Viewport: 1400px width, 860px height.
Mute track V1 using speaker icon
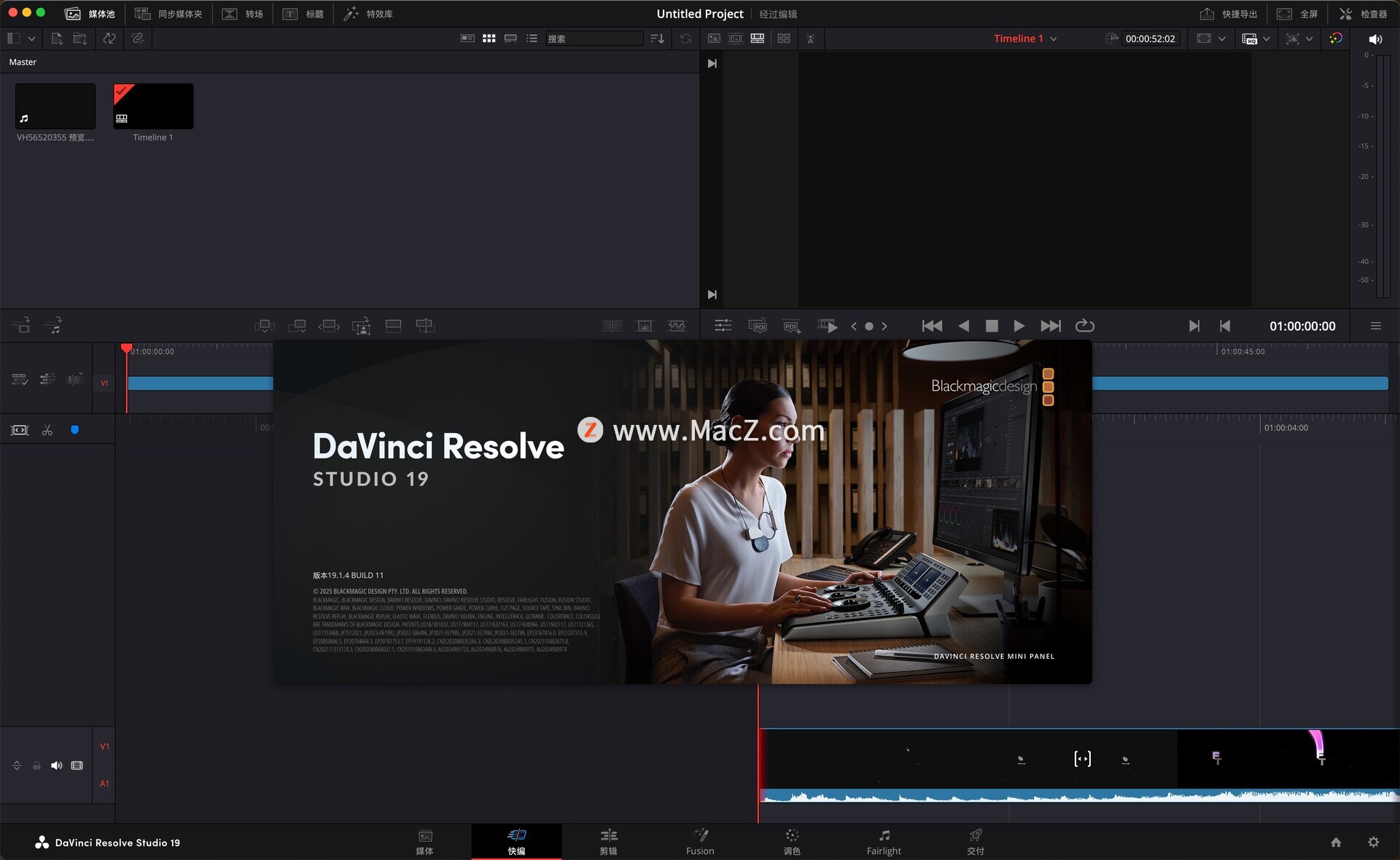56,765
